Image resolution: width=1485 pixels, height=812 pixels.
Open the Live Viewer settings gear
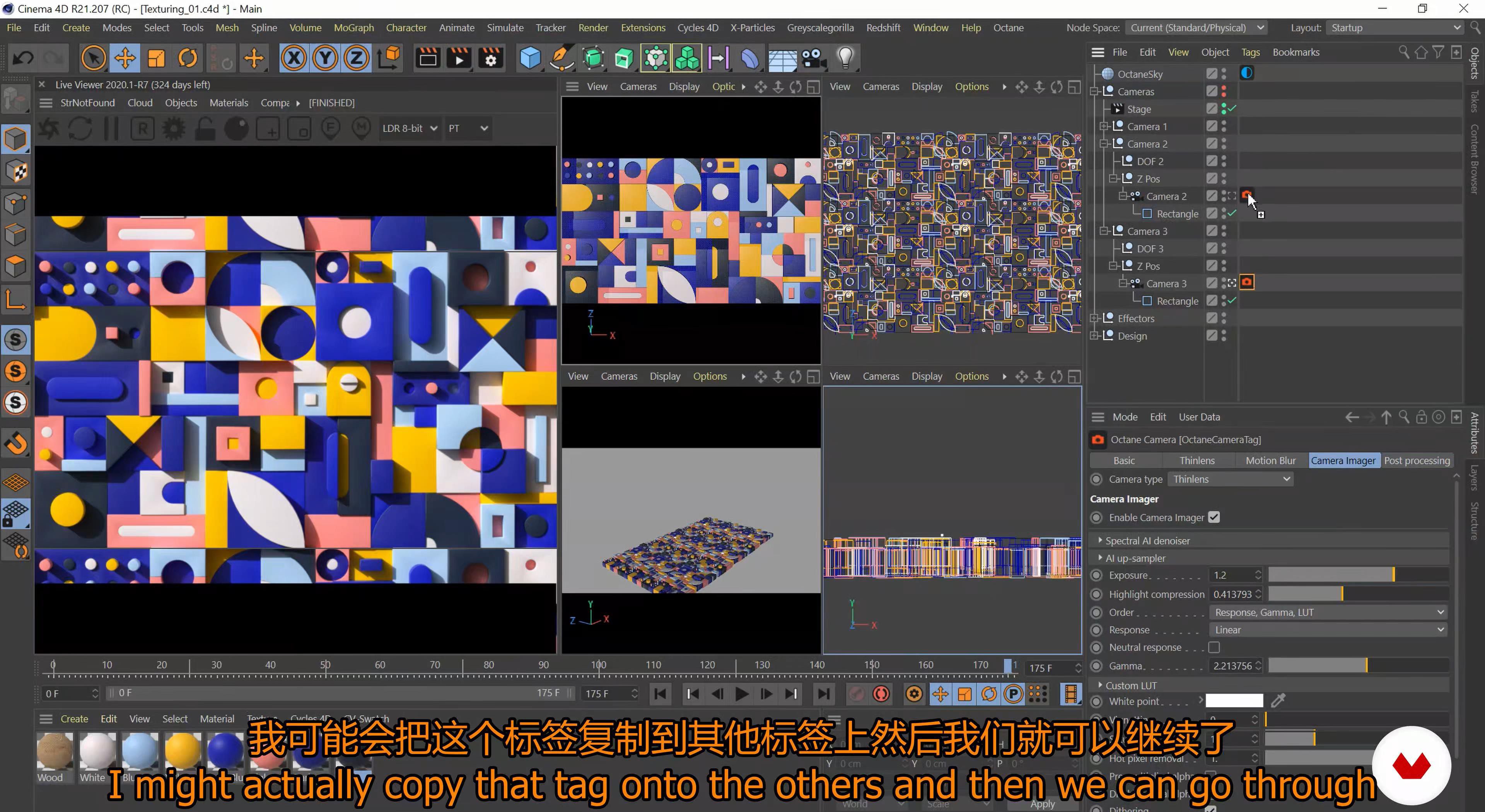(x=174, y=128)
